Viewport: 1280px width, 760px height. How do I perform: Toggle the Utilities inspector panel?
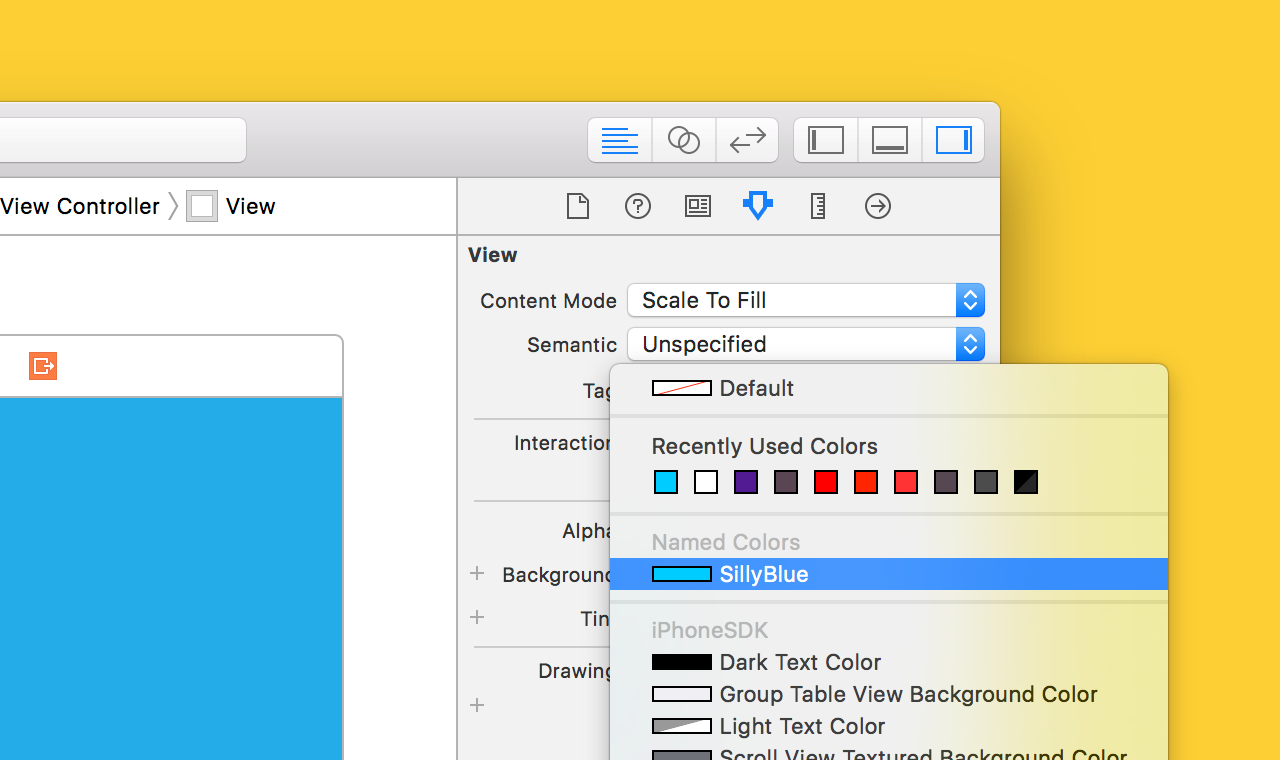953,140
